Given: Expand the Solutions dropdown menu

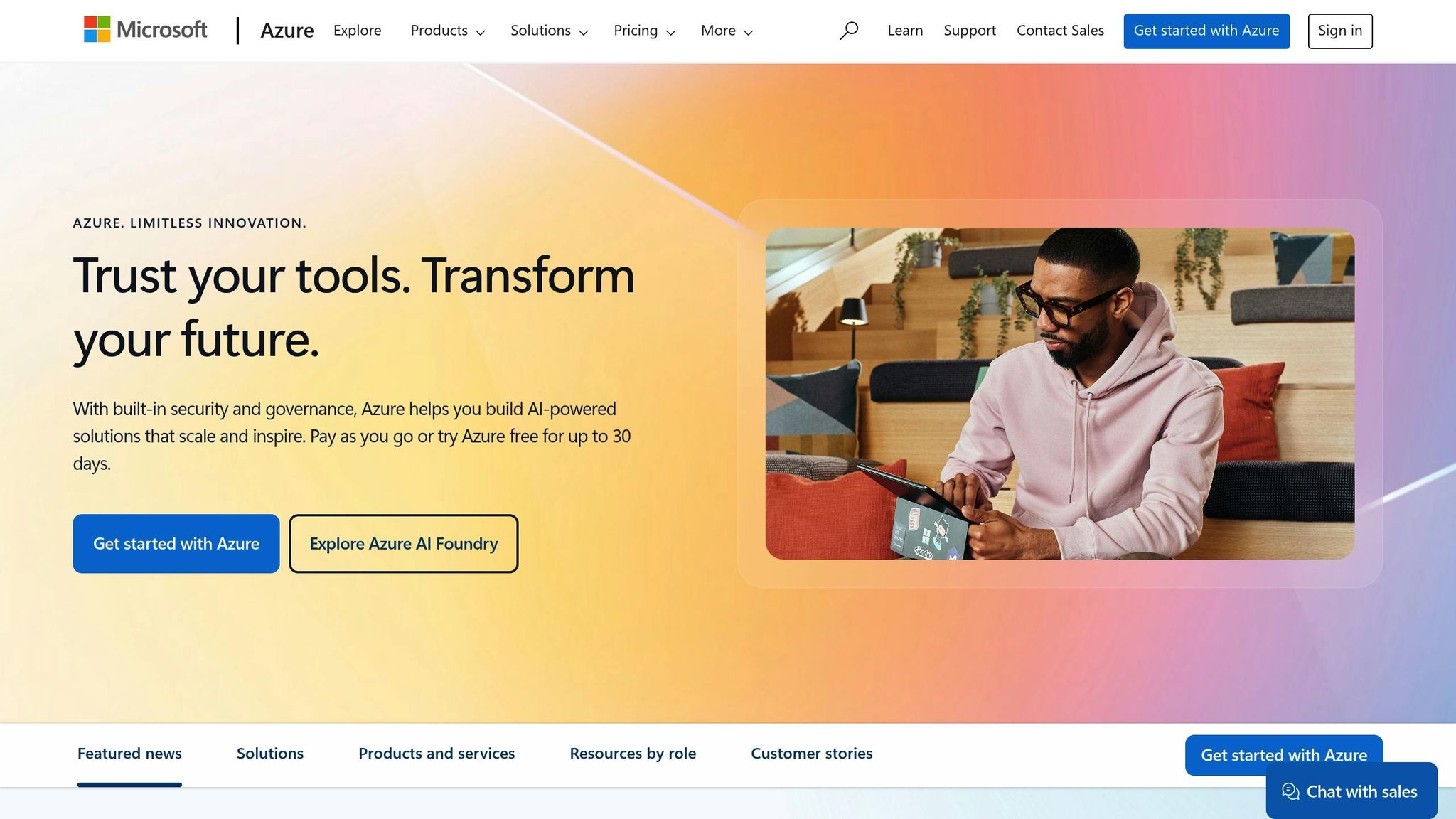Looking at the screenshot, I should pyautogui.click(x=549, y=31).
